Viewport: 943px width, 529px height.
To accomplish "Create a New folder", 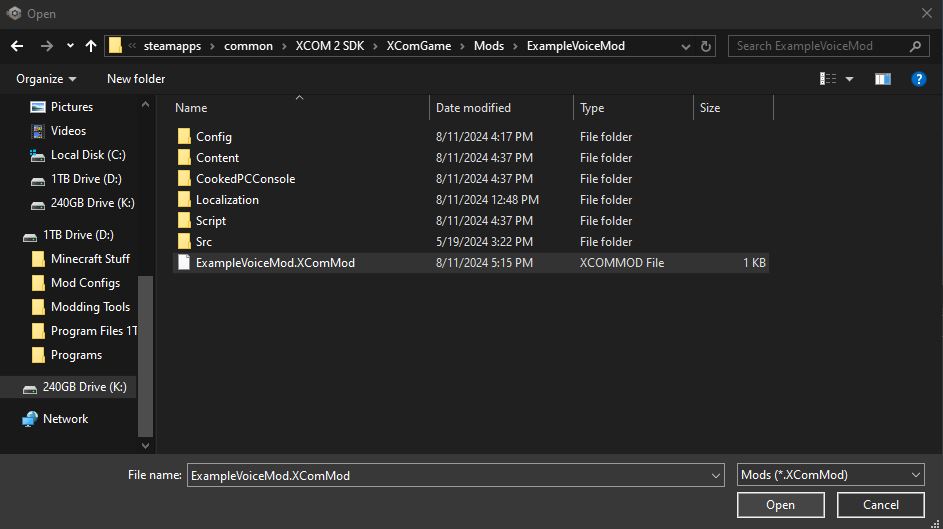I will coord(136,79).
